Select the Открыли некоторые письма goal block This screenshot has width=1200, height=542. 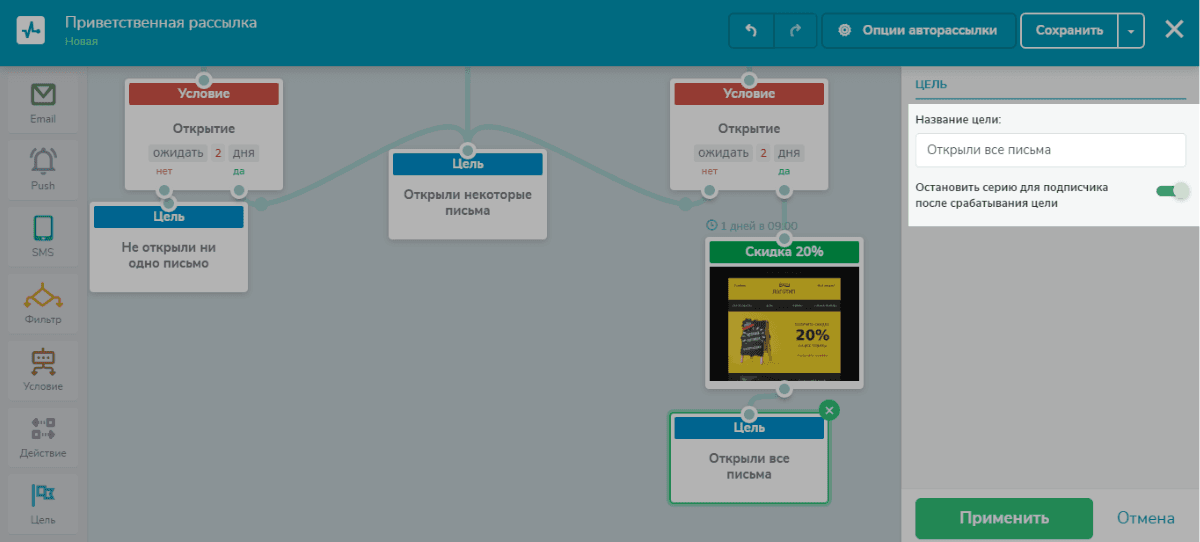[x=468, y=194]
